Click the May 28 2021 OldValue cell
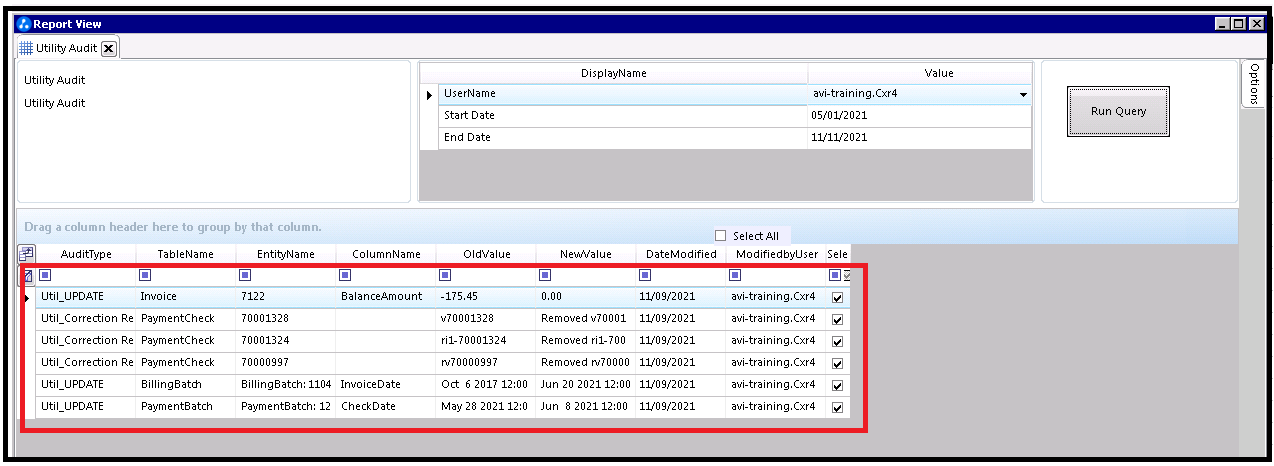The width and height of the screenshot is (1274, 466). coord(486,407)
